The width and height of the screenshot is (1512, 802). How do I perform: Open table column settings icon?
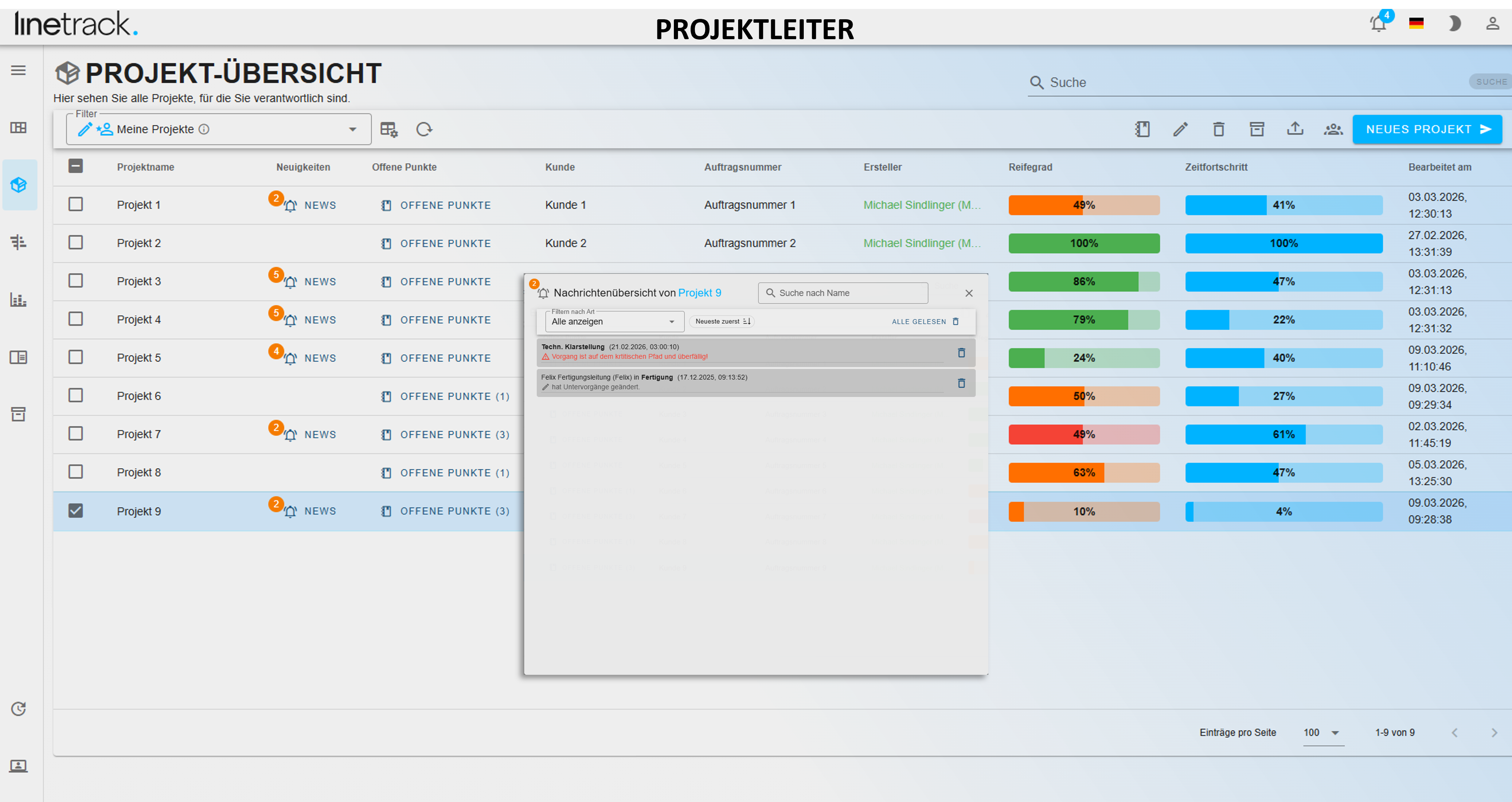click(389, 129)
